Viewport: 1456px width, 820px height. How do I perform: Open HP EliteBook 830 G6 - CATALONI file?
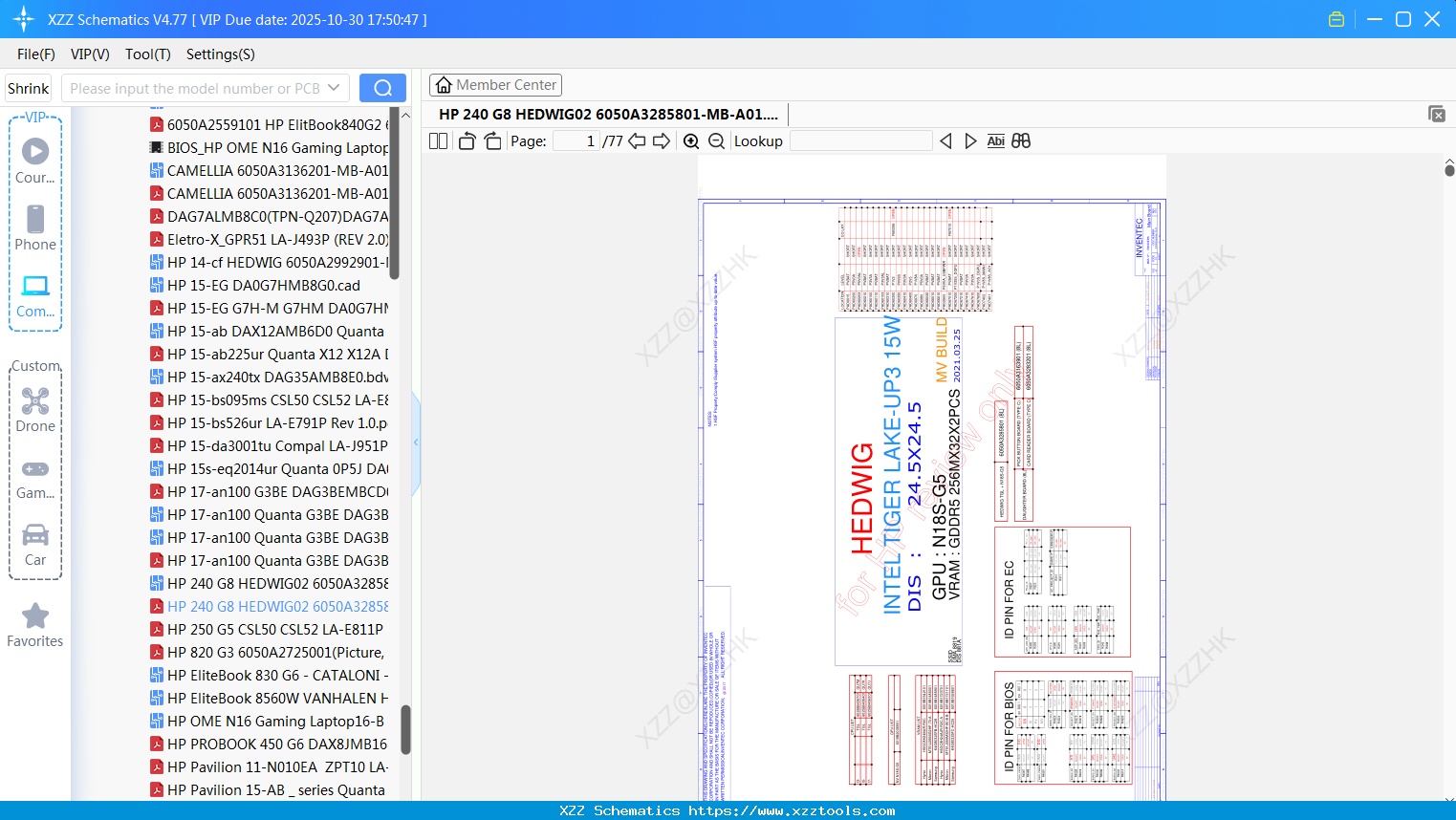pos(269,675)
